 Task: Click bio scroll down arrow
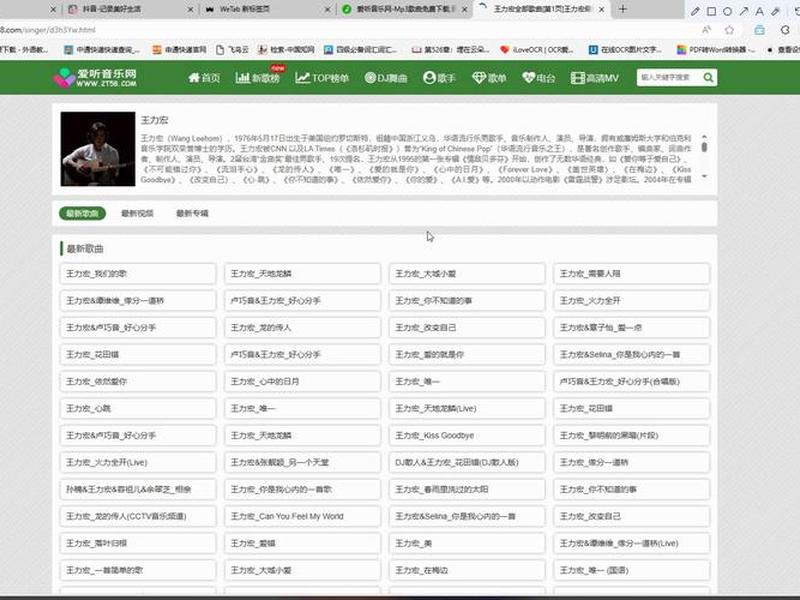click(704, 177)
